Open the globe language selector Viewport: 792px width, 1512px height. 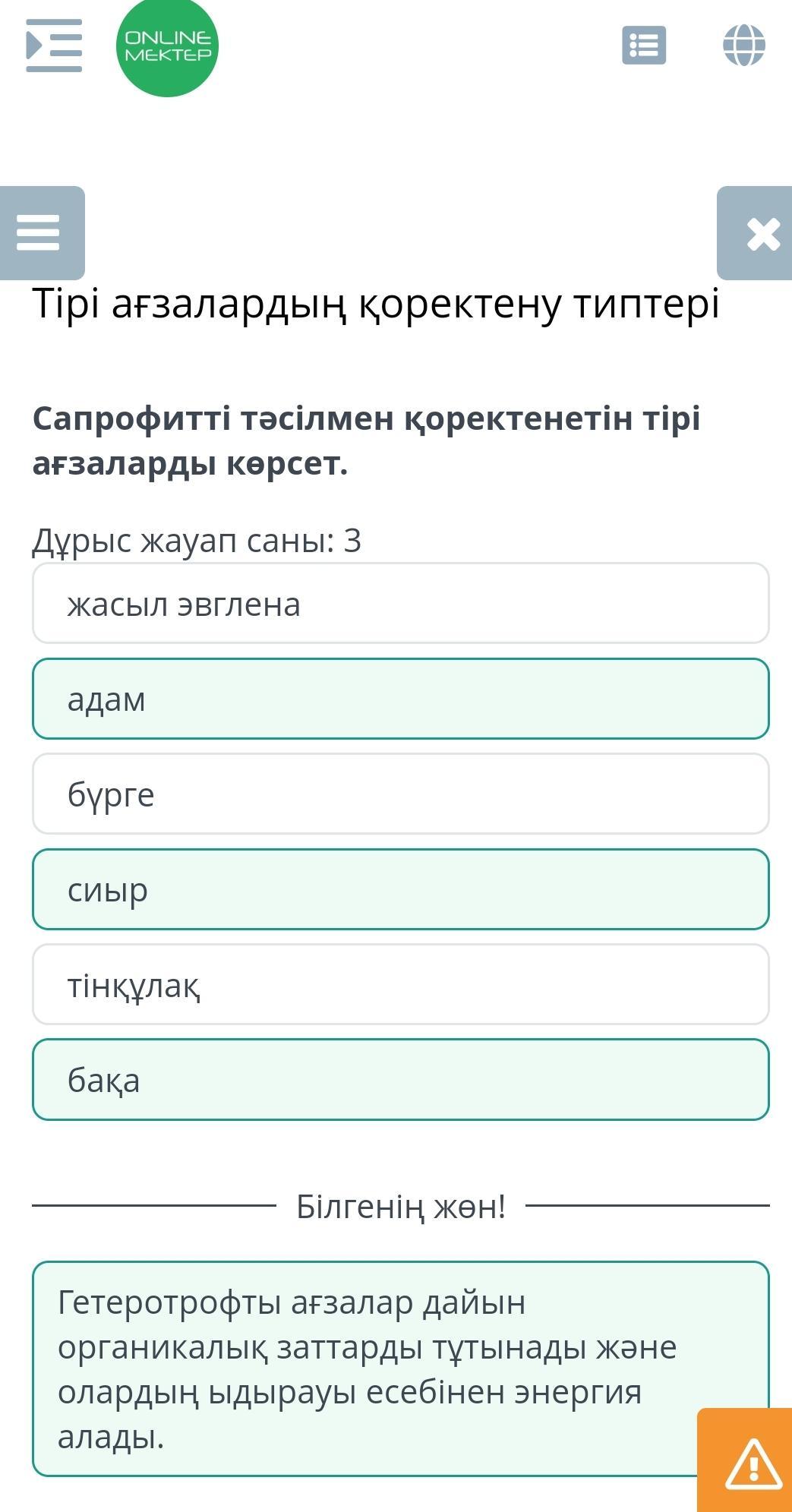744,46
